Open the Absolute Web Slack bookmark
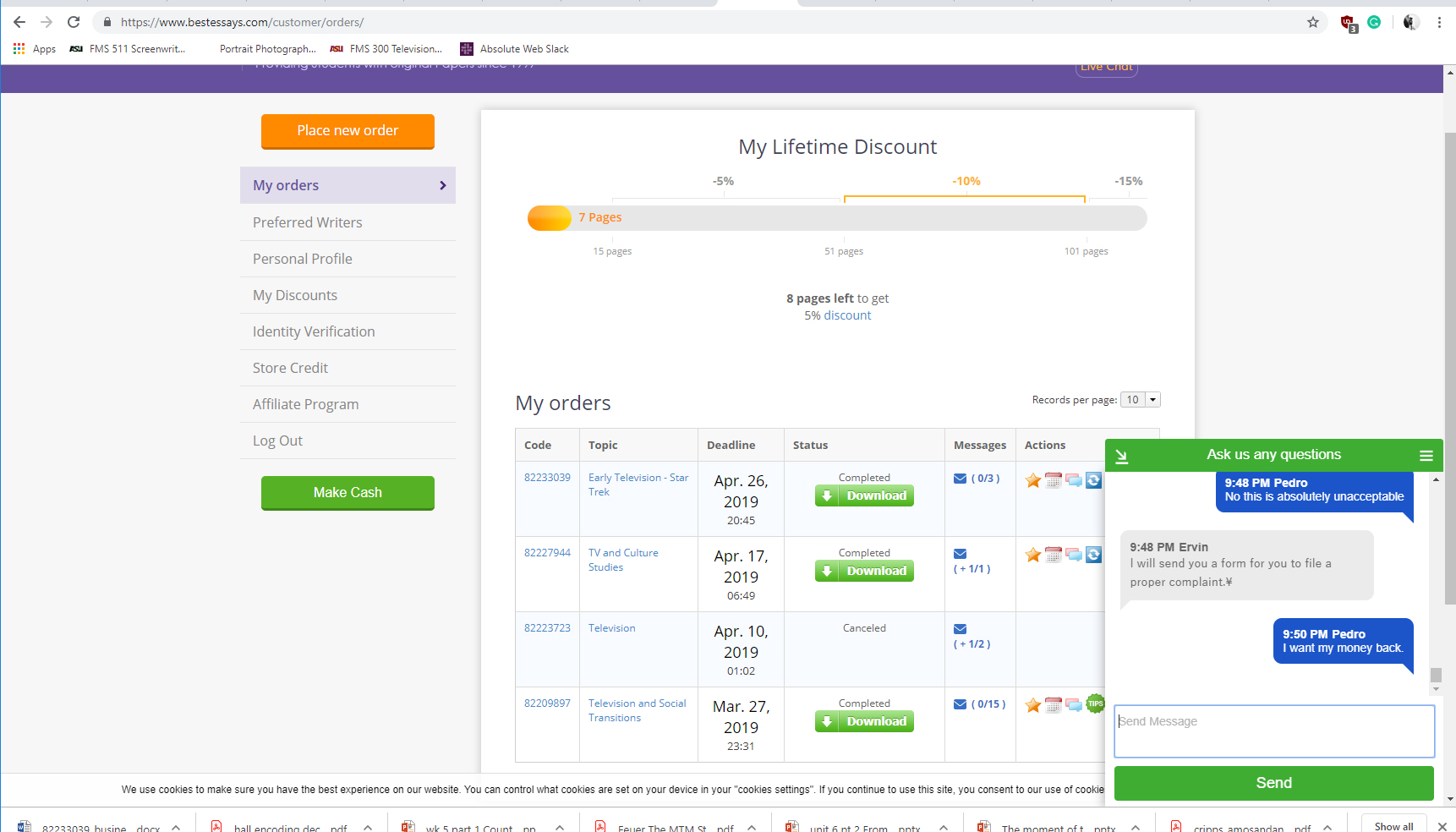 514,49
